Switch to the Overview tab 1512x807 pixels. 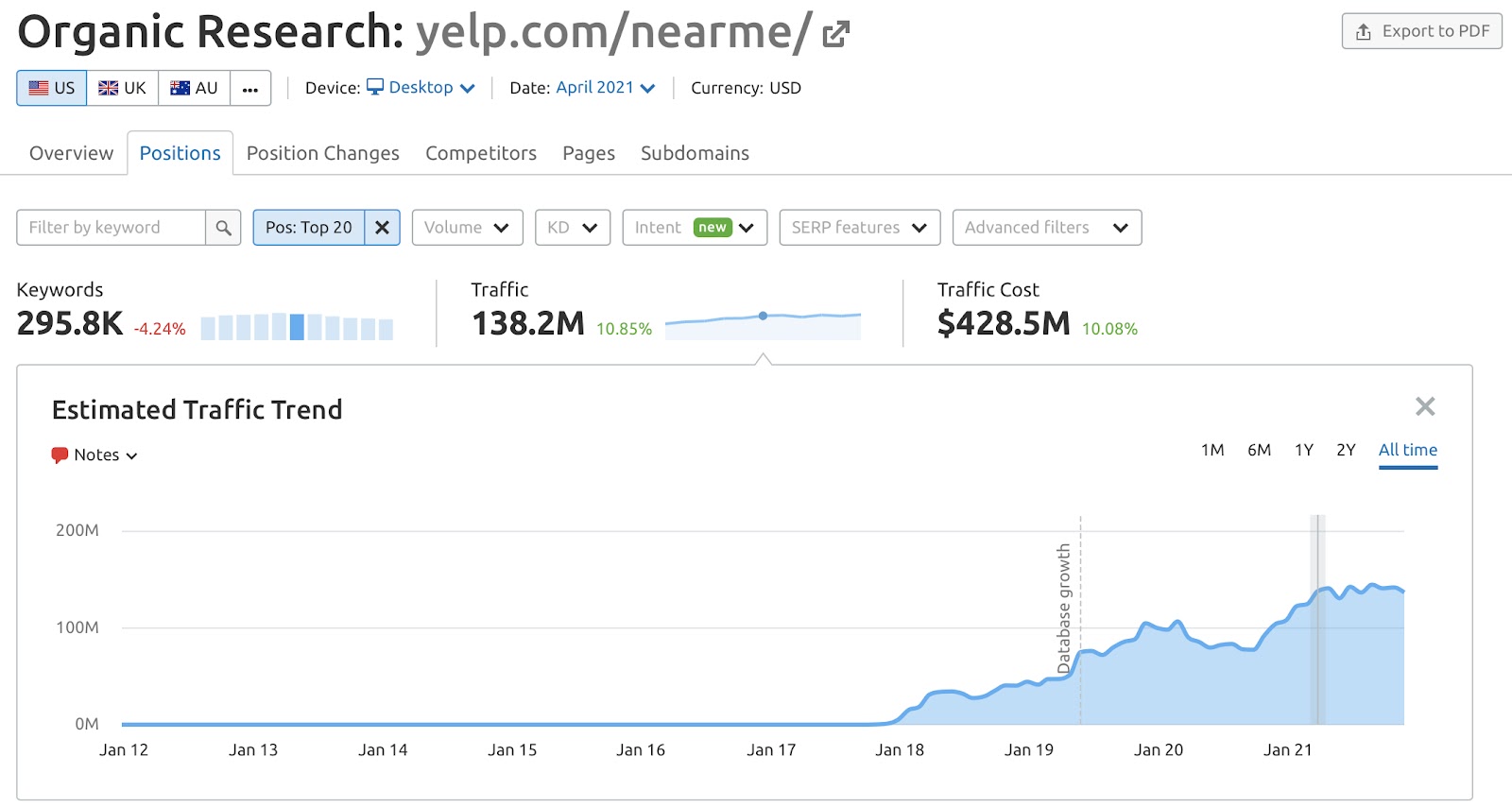click(71, 153)
